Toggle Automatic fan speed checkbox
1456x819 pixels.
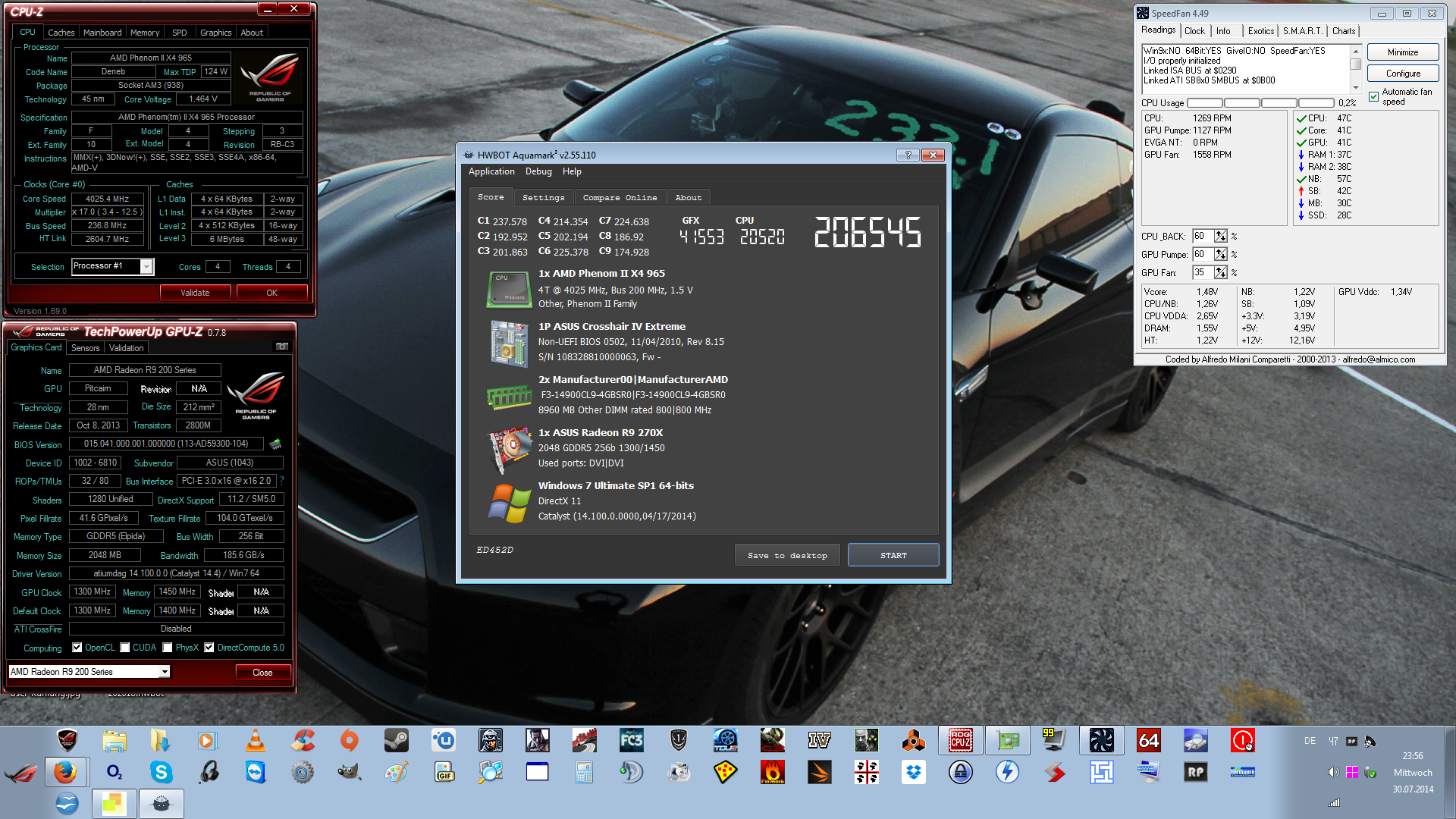pos(1373,96)
